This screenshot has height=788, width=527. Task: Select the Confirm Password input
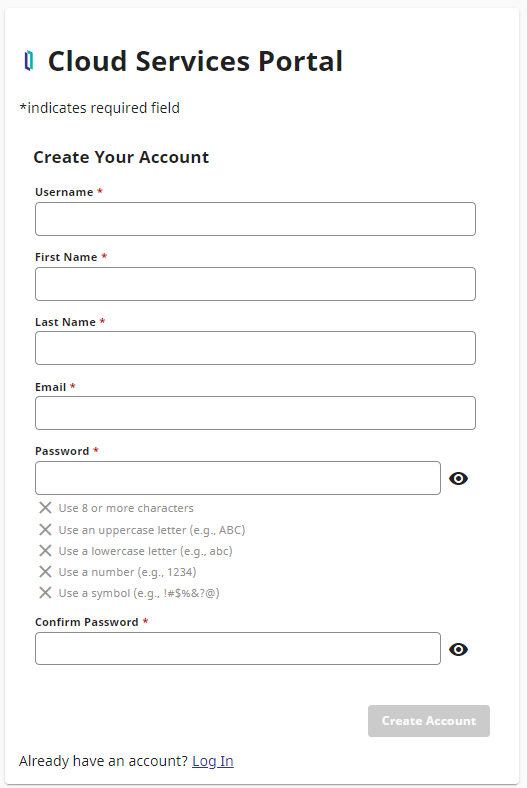click(238, 648)
